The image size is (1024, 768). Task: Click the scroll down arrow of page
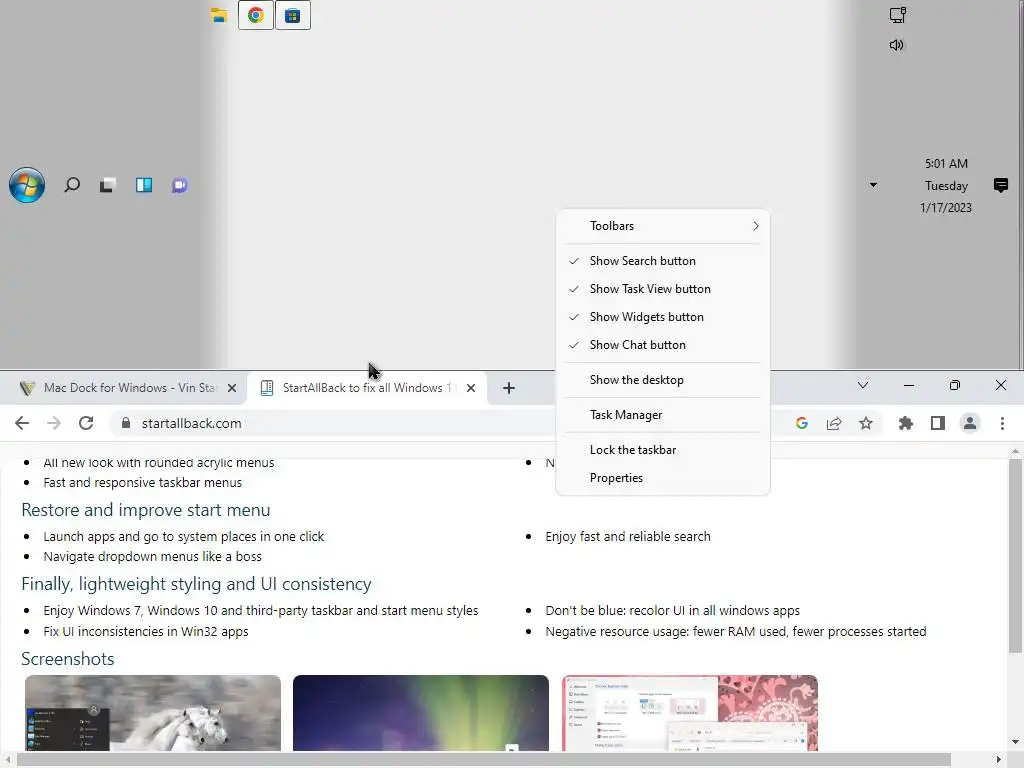coord(1015,741)
